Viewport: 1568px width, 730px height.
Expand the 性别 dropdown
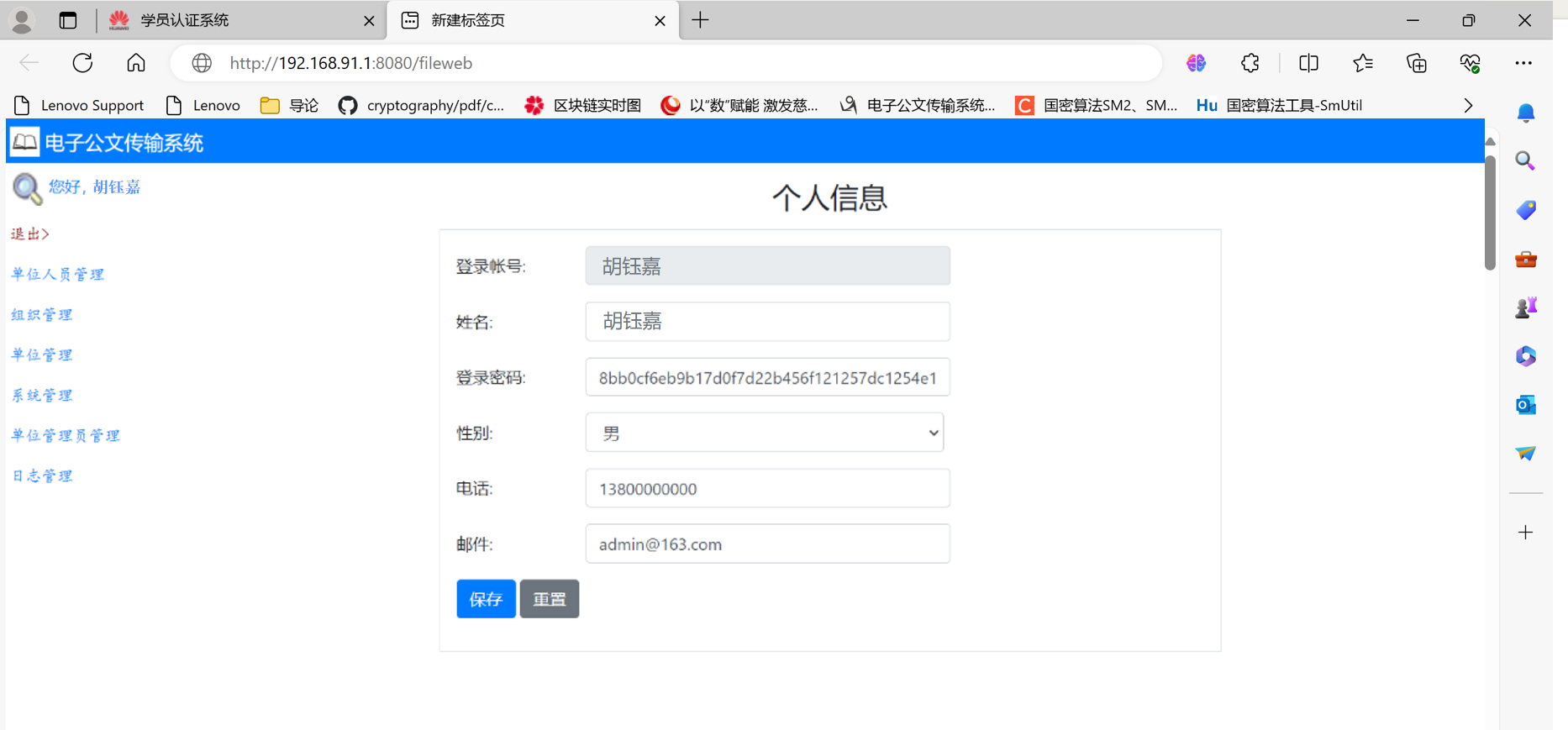(x=765, y=433)
